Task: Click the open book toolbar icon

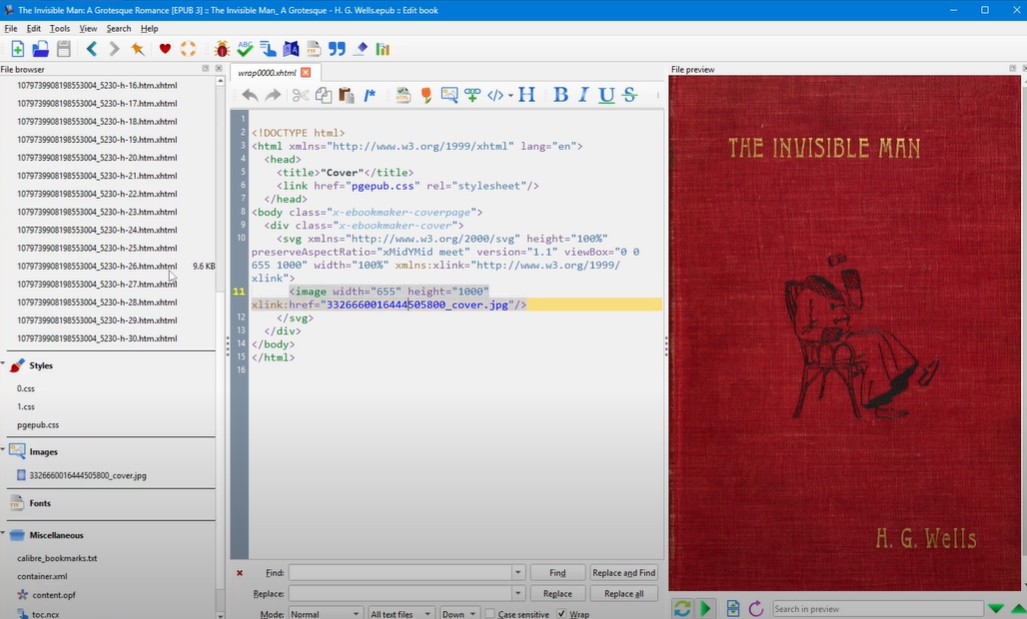Action: [291, 49]
